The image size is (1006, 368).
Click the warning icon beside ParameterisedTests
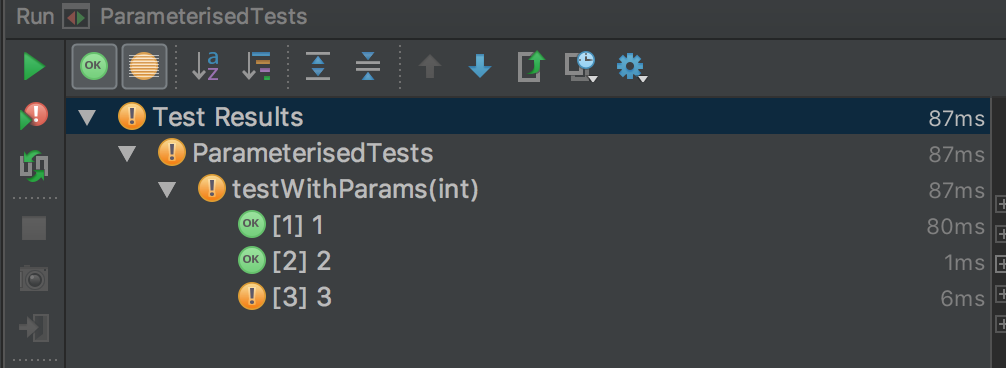(172, 153)
